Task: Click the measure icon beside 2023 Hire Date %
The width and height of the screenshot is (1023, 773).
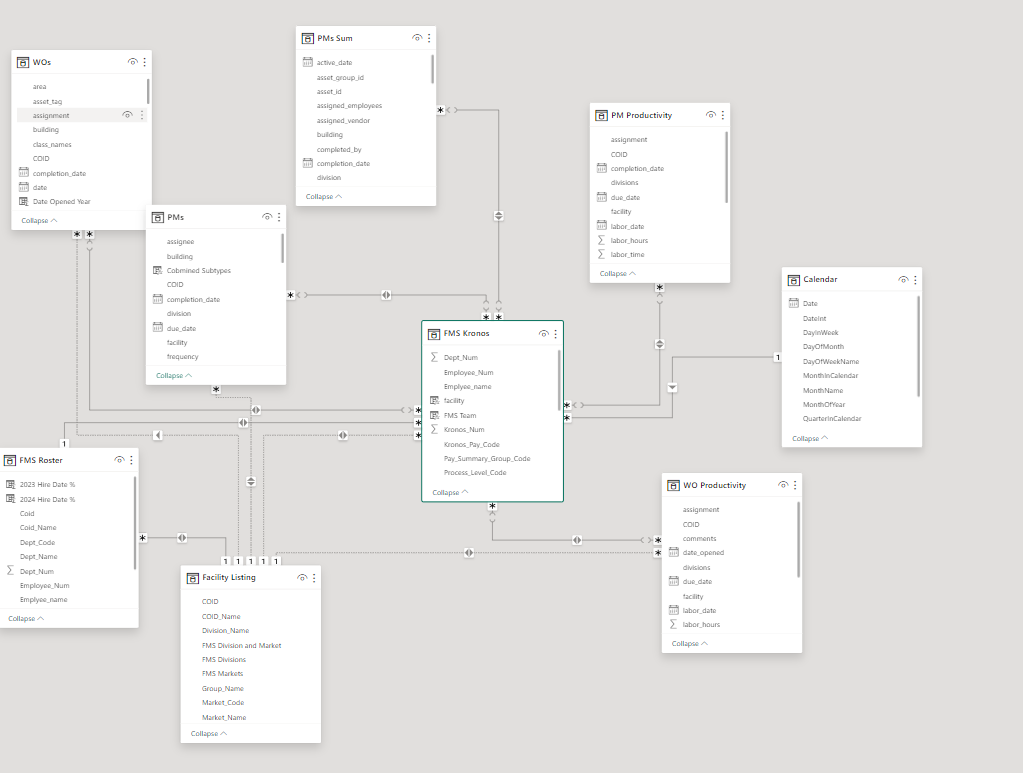Action: [10, 484]
